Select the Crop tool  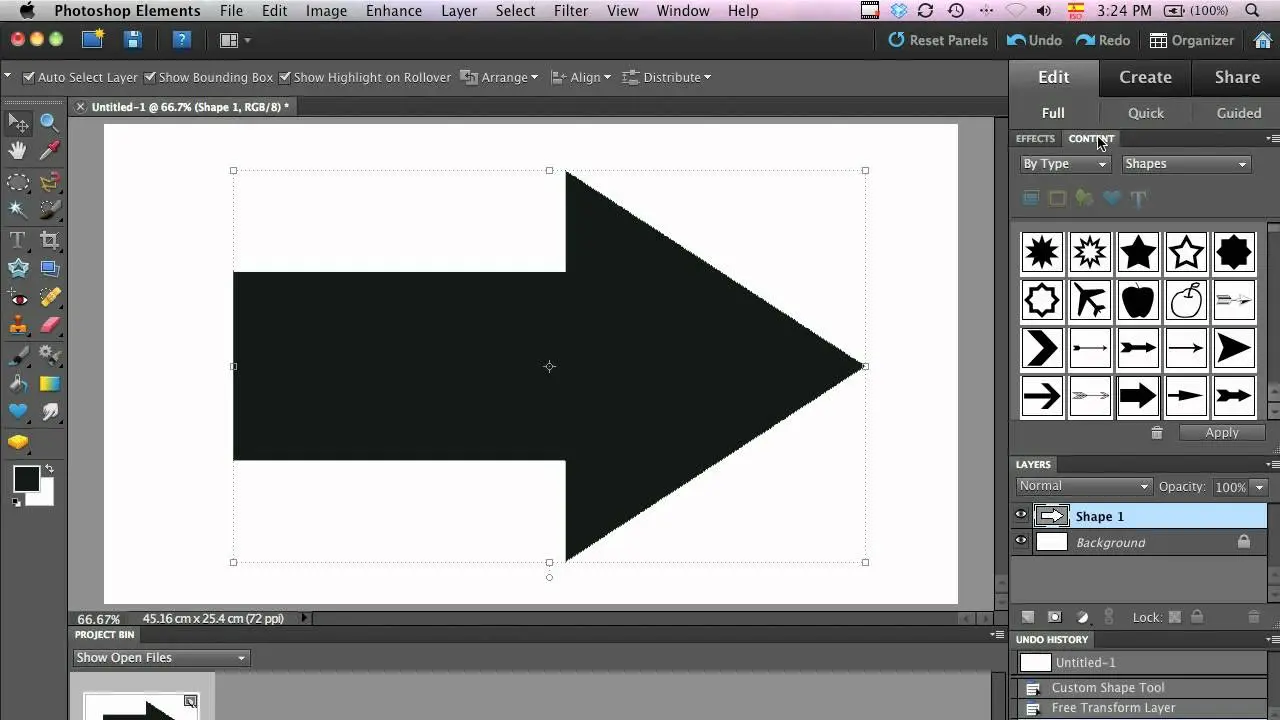pos(49,239)
